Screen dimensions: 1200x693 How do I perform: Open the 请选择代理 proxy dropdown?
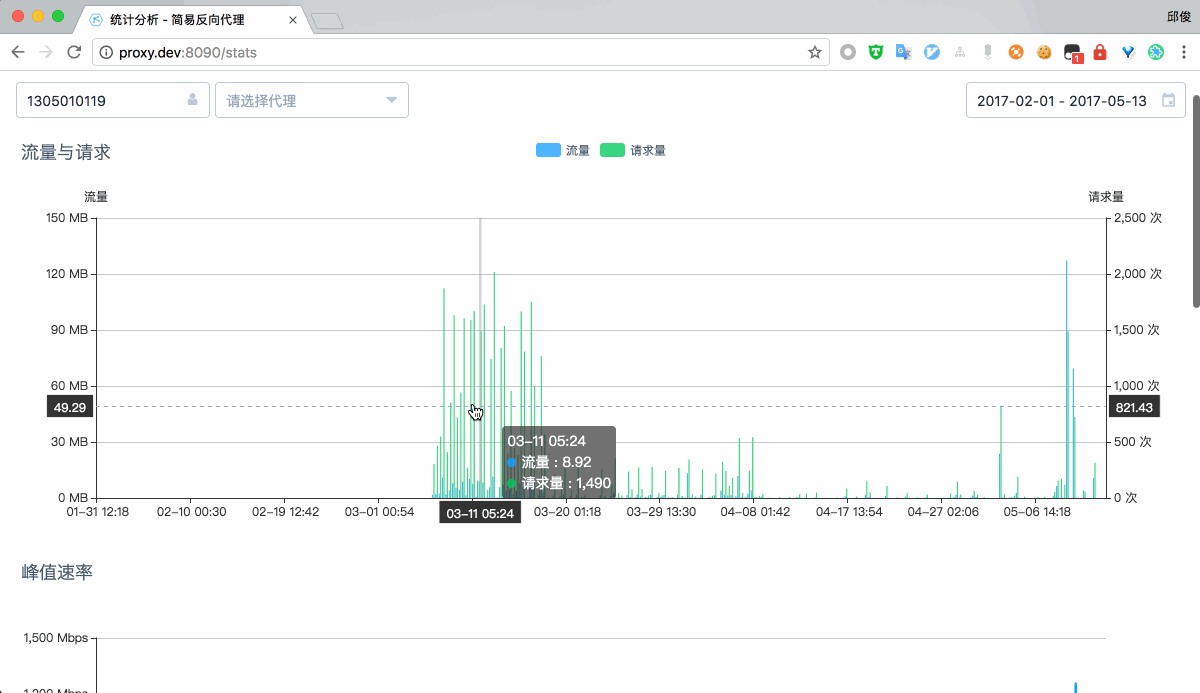tap(312, 100)
